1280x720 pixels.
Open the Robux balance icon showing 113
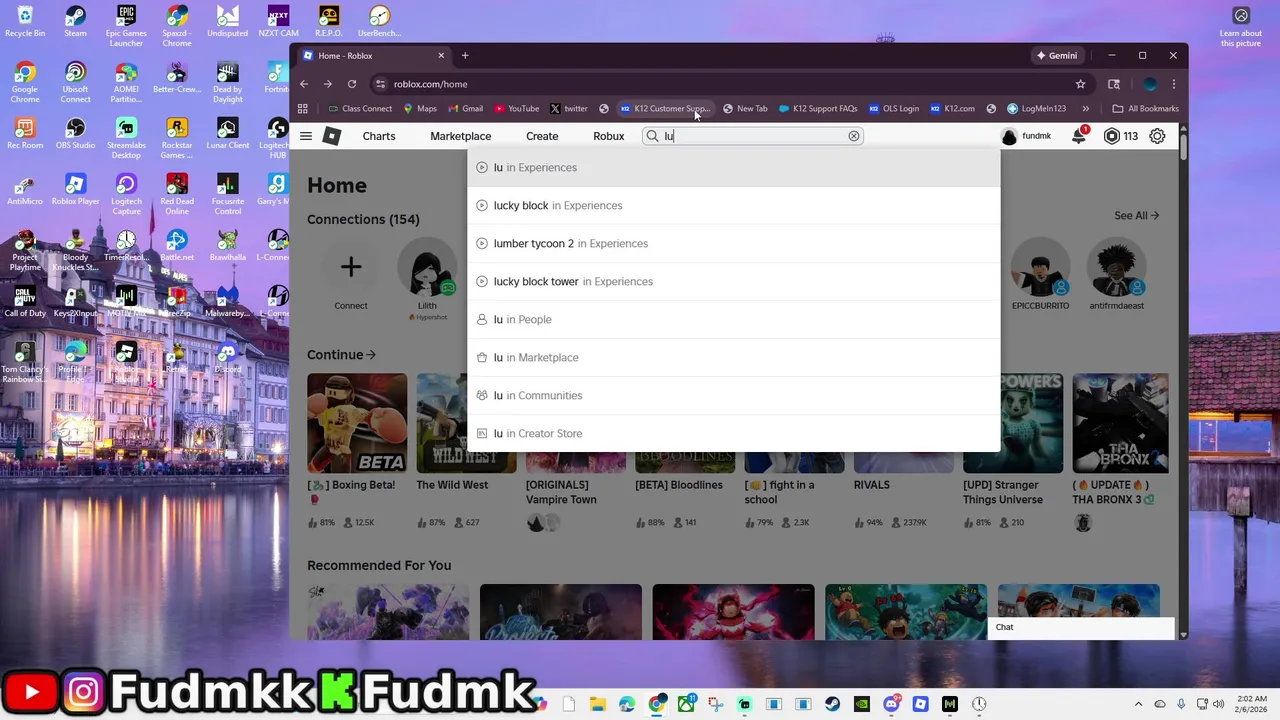pyautogui.click(x=1111, y=136)
